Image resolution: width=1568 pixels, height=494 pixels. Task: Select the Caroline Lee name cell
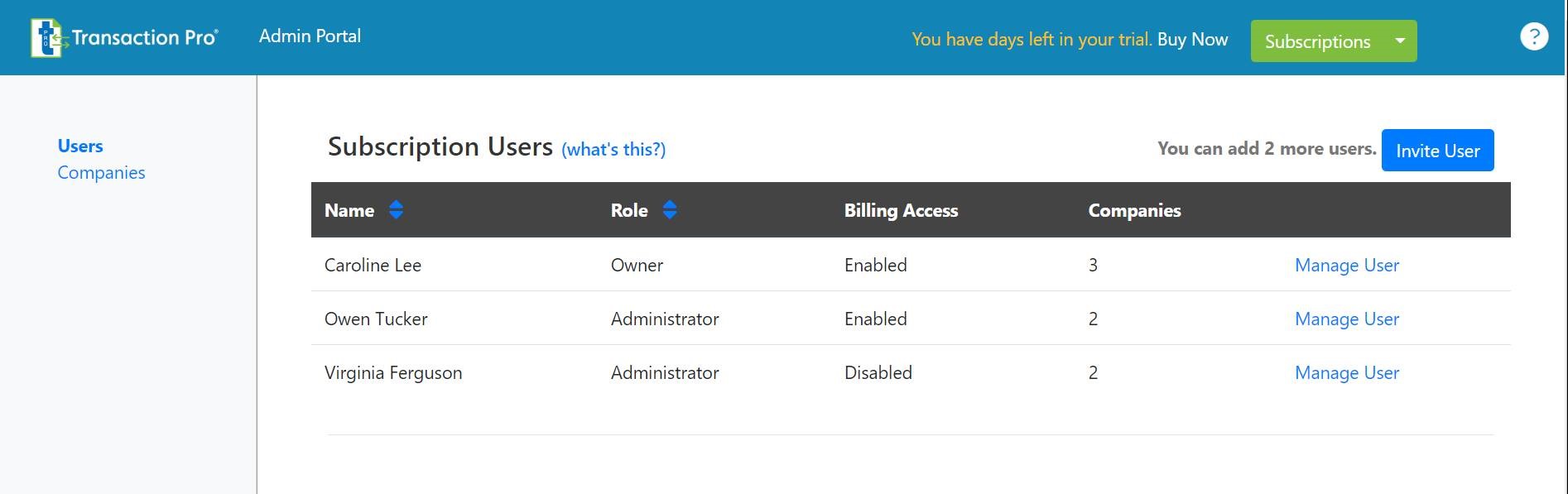click(373, 265)
